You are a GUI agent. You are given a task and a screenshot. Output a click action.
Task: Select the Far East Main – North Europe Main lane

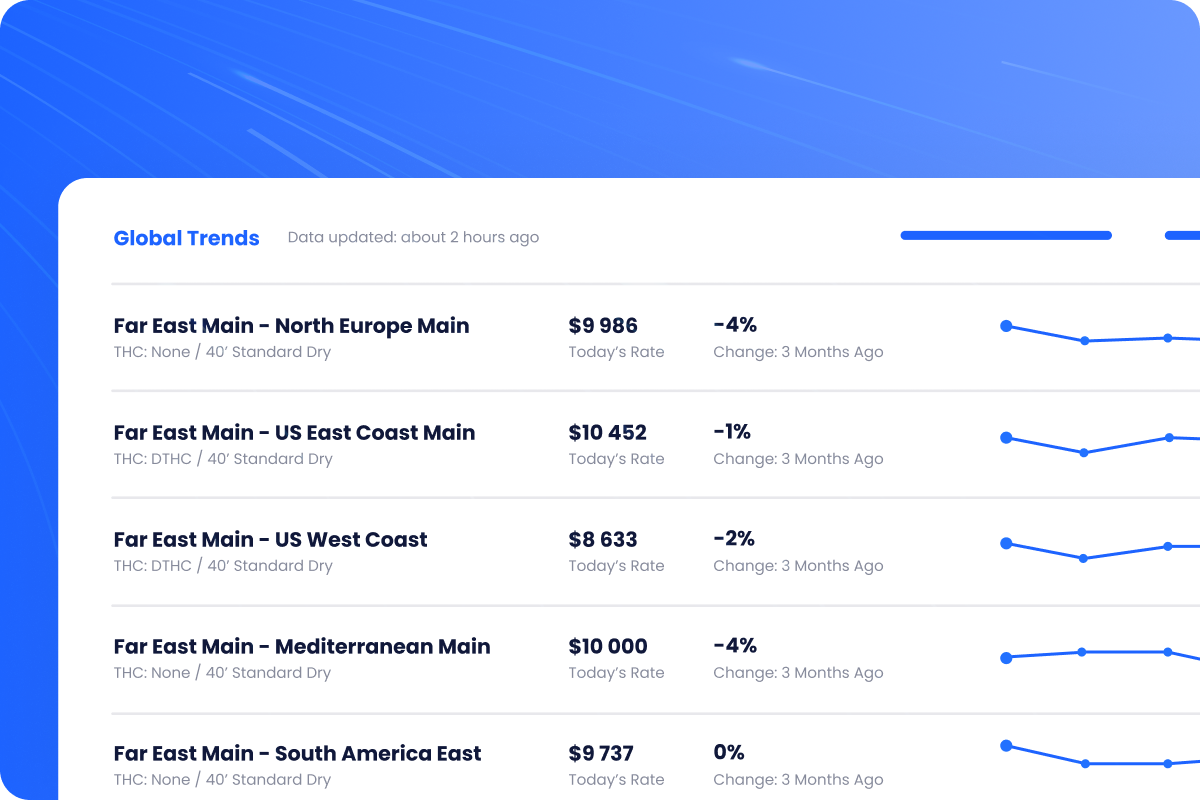point(291,326)
